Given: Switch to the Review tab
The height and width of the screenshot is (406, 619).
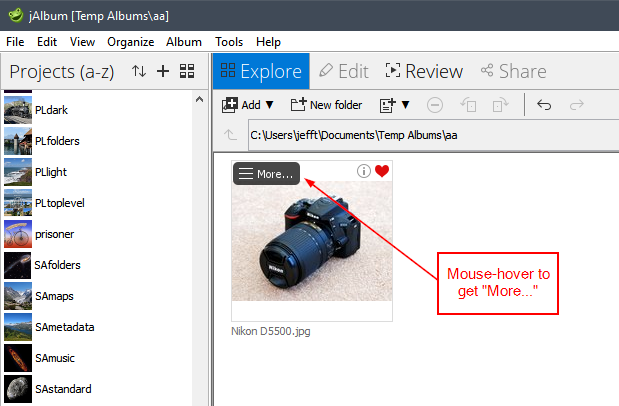Looking at the screenshot, I should coord(424,71).
